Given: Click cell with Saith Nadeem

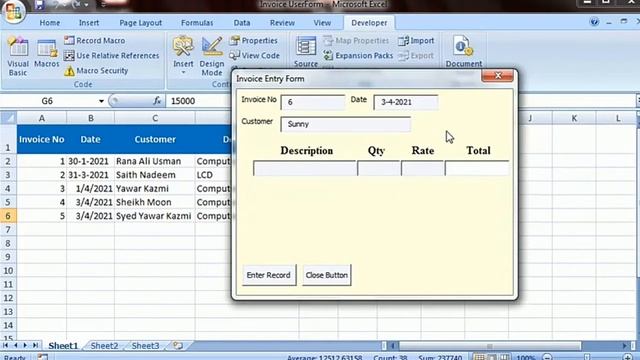Looking at the screenshot, I should (155, 175).
